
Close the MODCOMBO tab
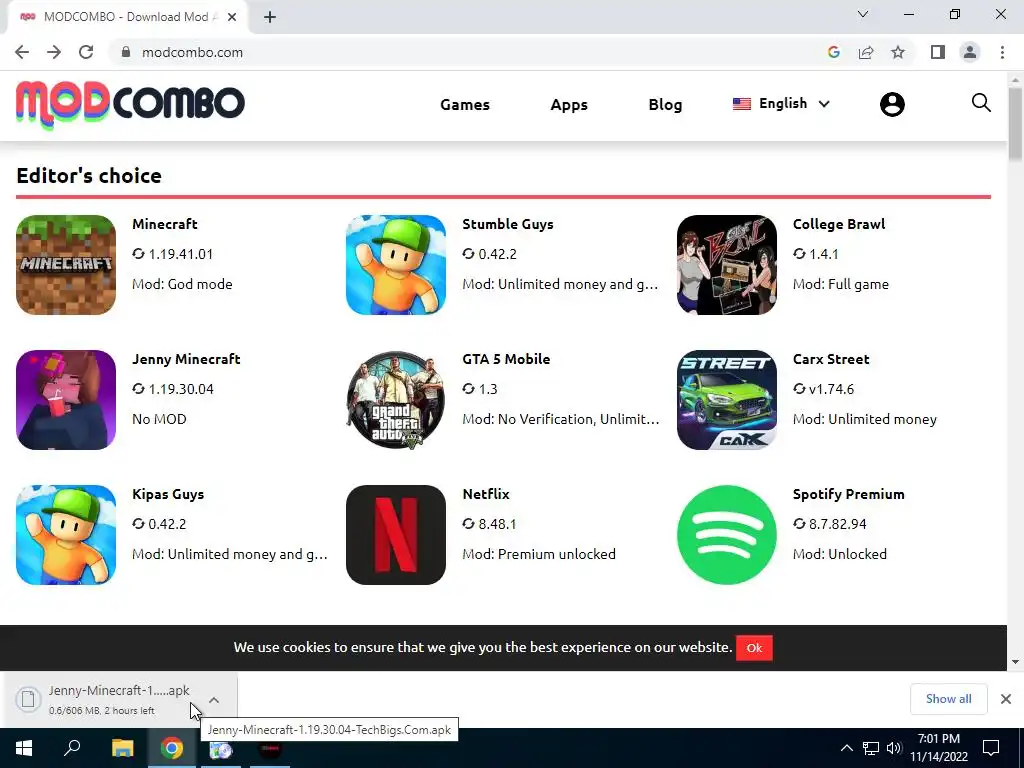(x=232, y=17)
